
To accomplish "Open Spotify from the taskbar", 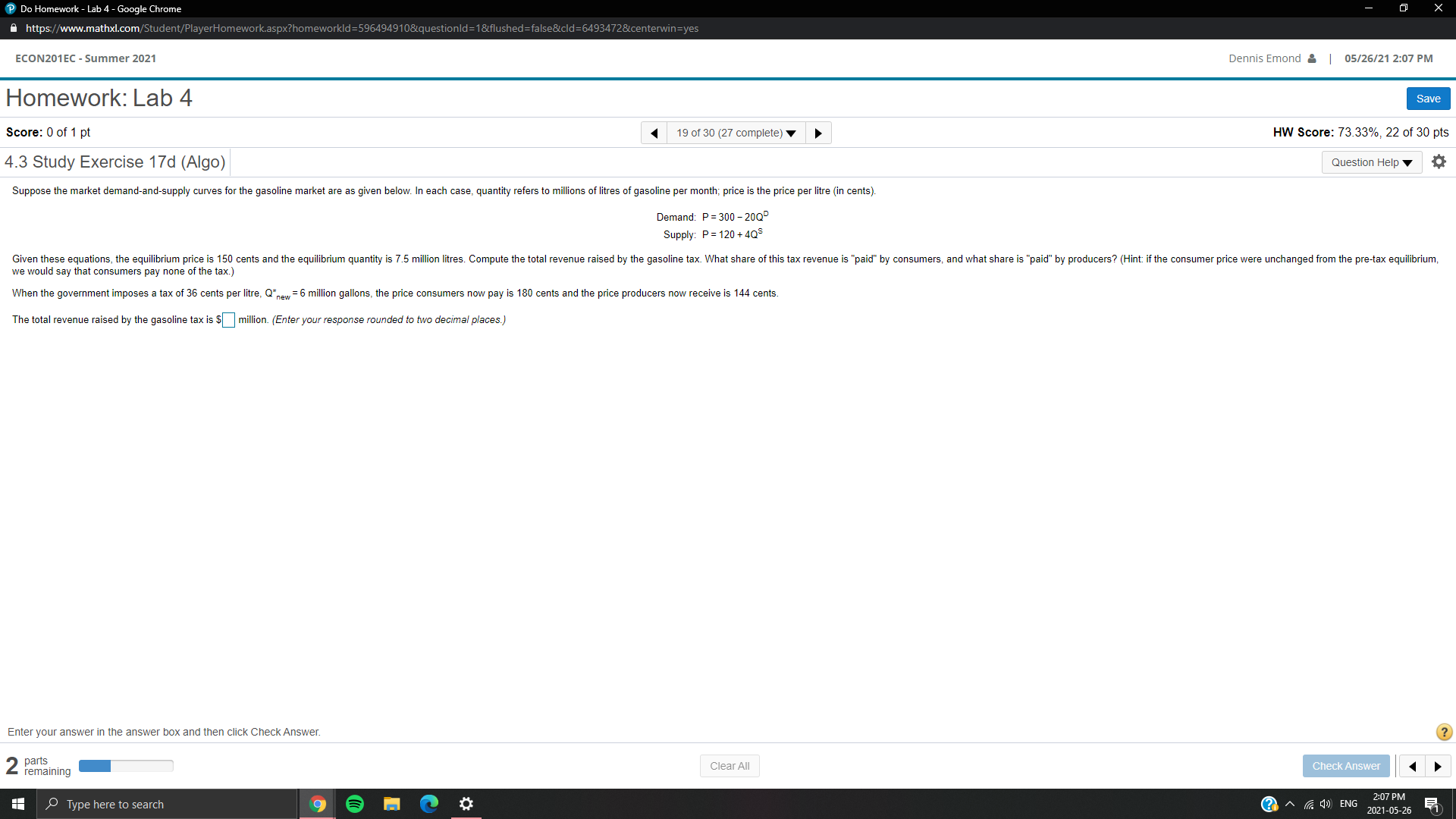I will (x=354, y=804).
